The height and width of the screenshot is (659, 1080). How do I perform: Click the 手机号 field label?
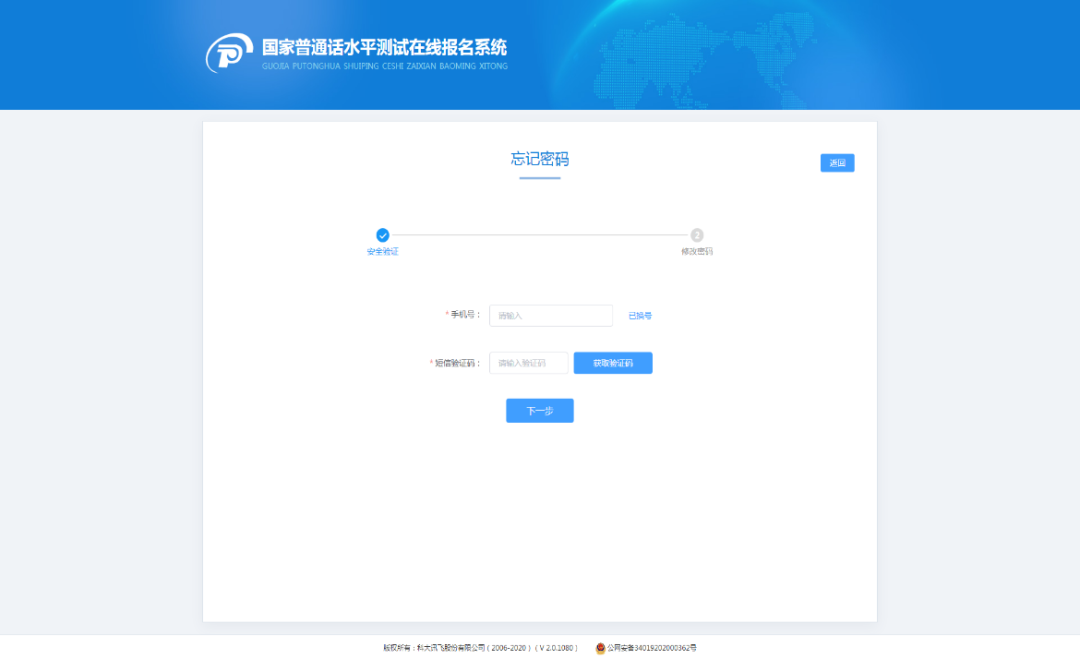point(465,315)
